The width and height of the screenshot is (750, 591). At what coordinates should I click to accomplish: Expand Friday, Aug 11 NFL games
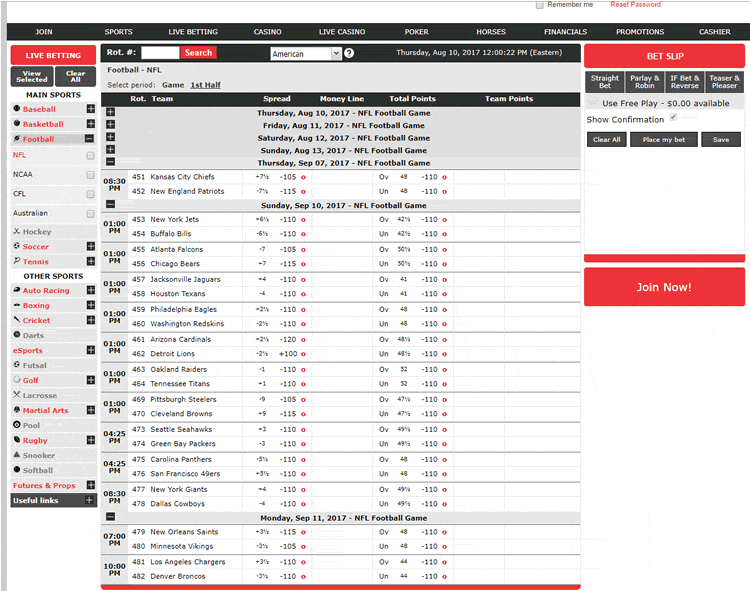point(110,124)
